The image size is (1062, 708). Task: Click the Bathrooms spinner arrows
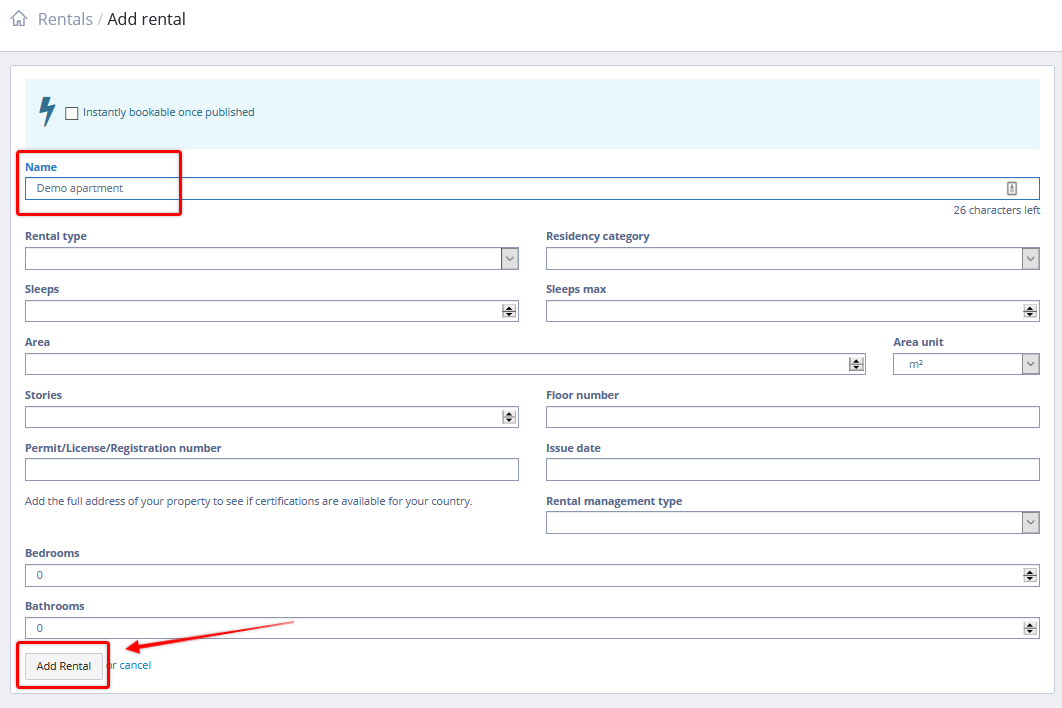(x=1030, y=628)
